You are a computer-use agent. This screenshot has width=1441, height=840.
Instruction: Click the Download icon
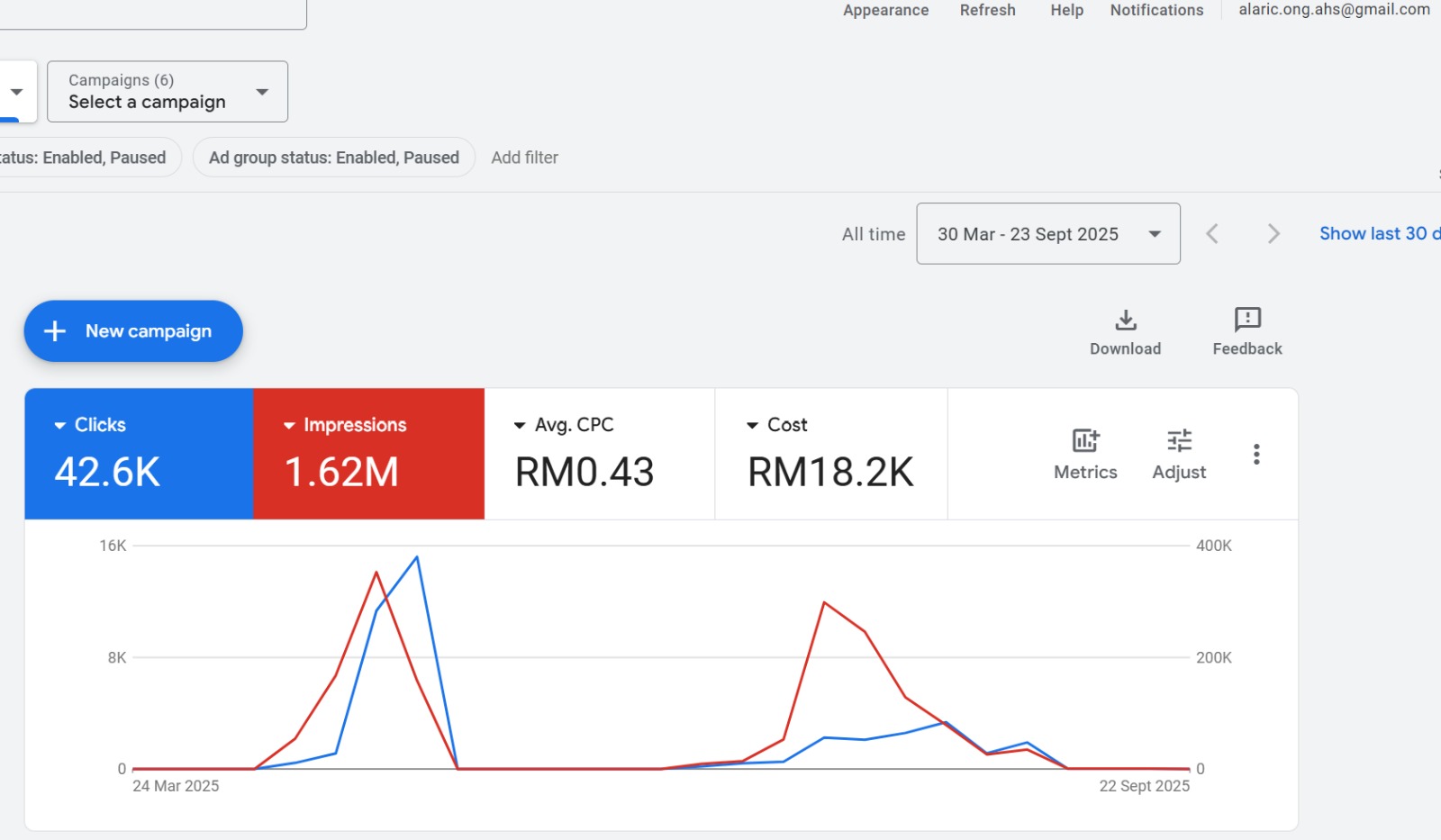tap(1125, 321)
